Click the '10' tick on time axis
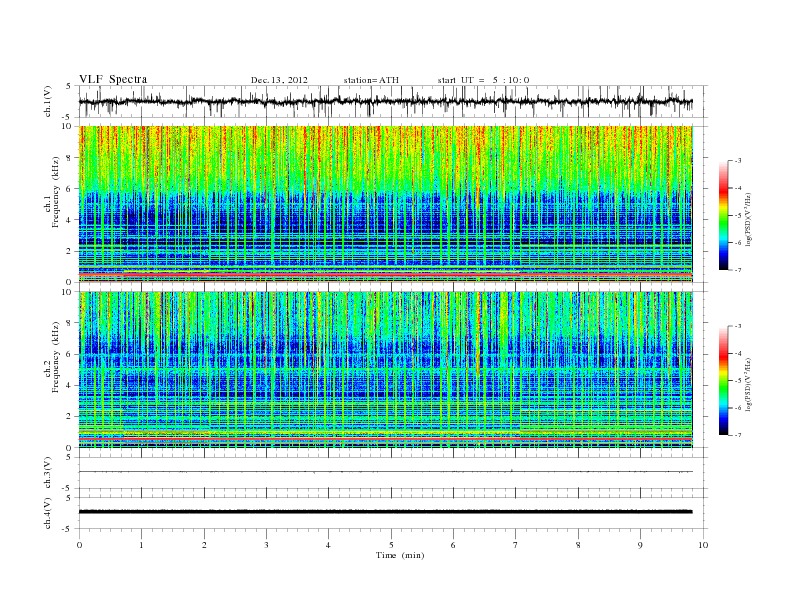The image size is (792, 612). point(703,545)
